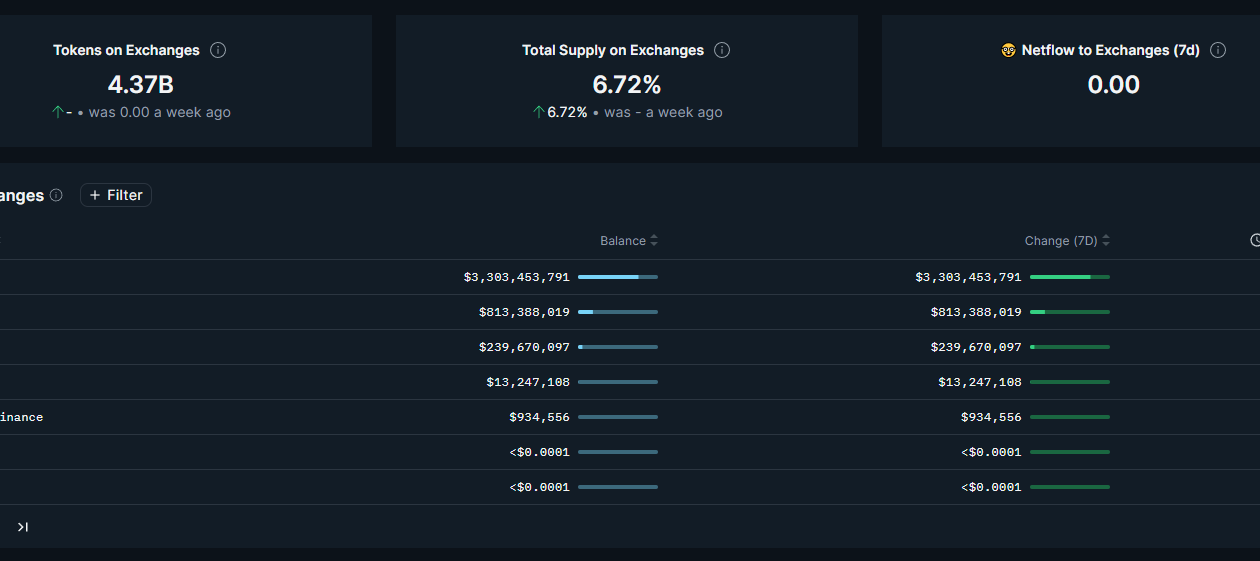
Task: Click the $239,670,097 balance value
Action: coord(524,347)
